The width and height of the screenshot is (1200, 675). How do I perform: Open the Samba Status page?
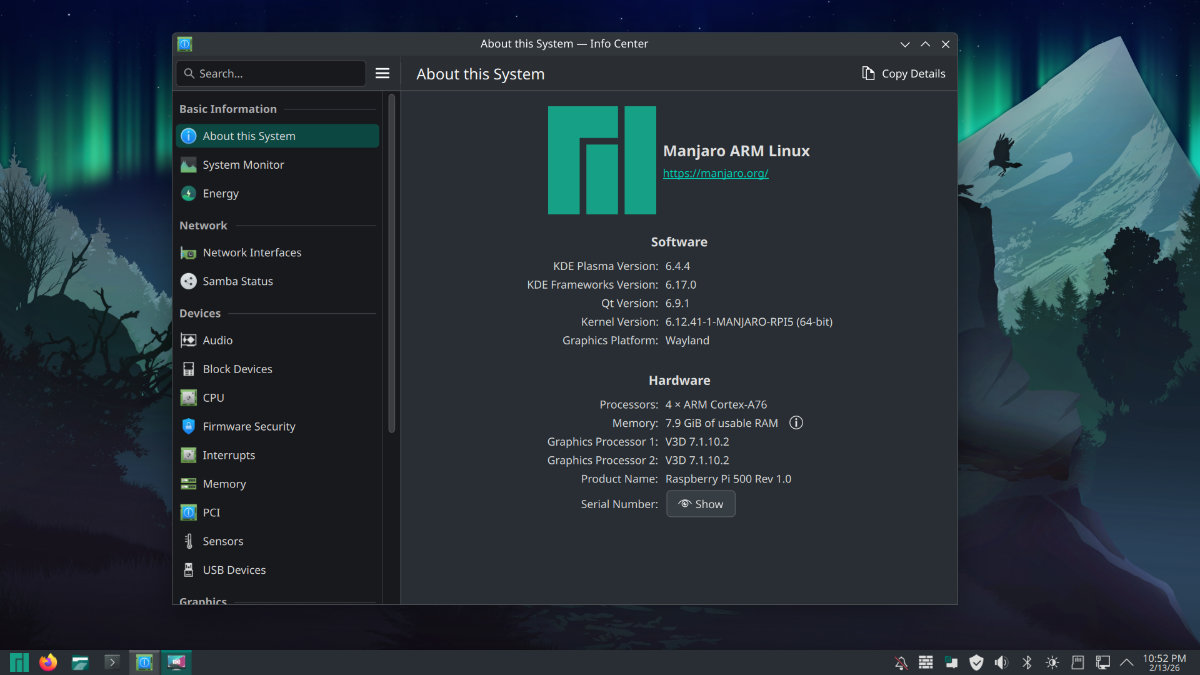pos(277,281)
